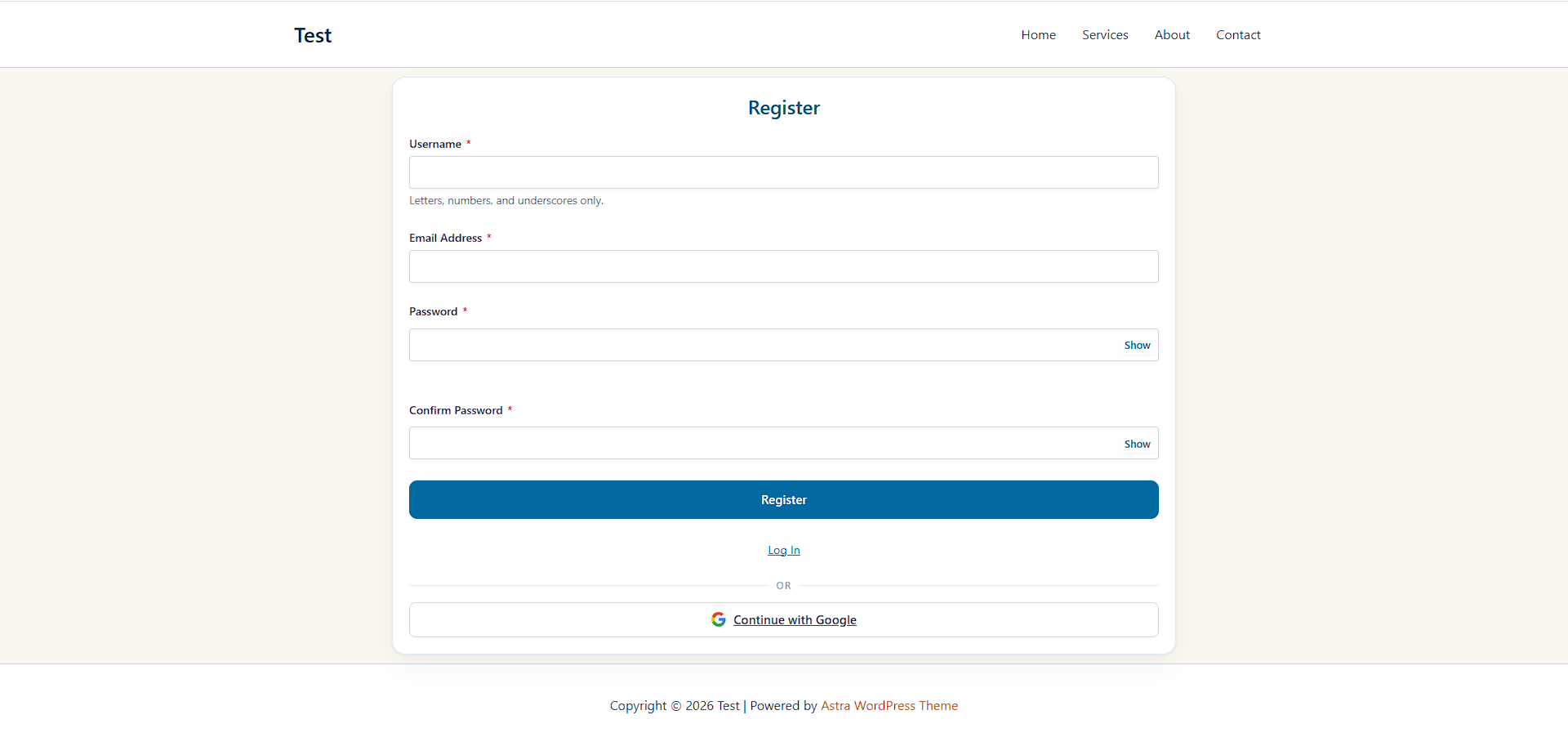Click the Google logo icon
This screenshot has height=746, width=1568.
point(719,619)
